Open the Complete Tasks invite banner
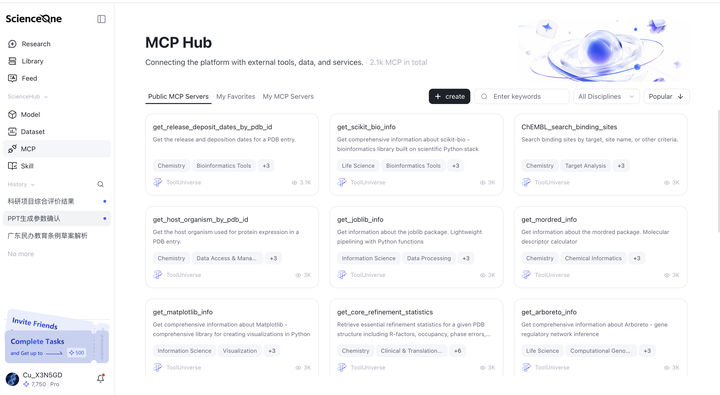Viewport: 720px width, 395px height. [56, 346]
